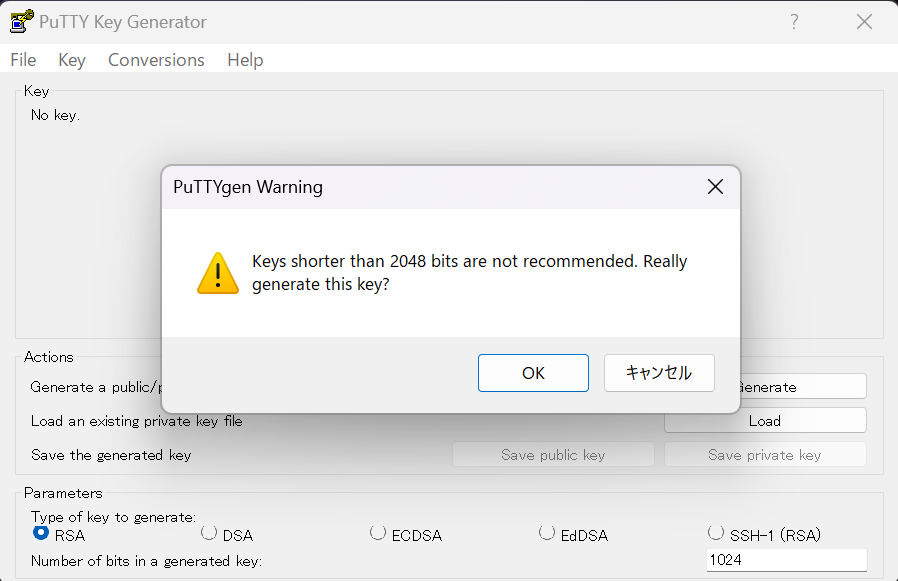
Task: Confirm the warning with OK
Action: pos(533,373)
